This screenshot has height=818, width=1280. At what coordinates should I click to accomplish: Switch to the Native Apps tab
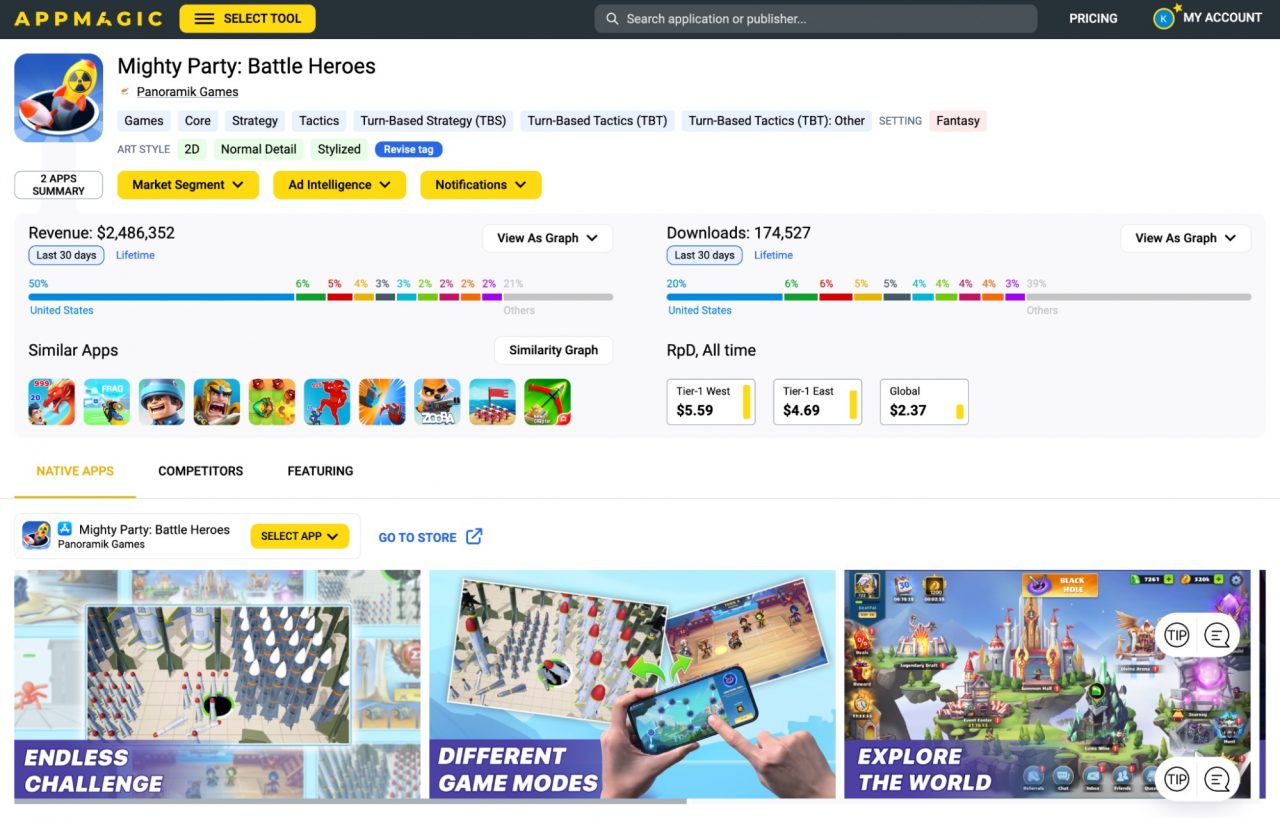[75, 471]
